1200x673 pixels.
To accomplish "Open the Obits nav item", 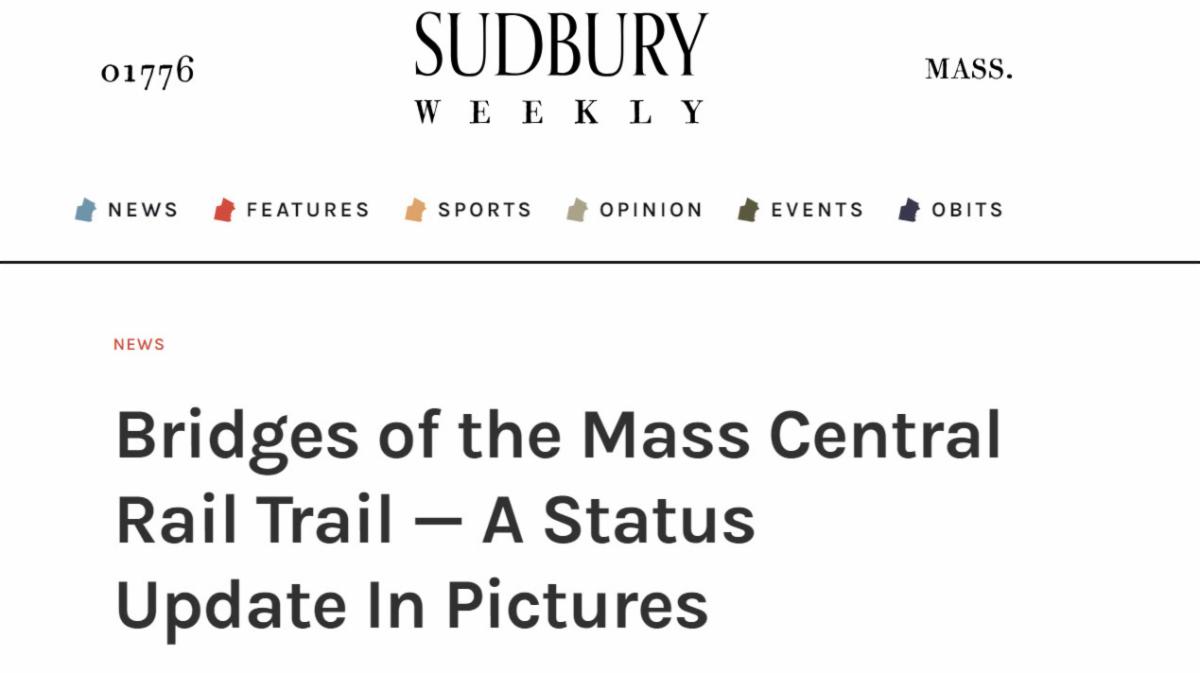I will 967,210.
